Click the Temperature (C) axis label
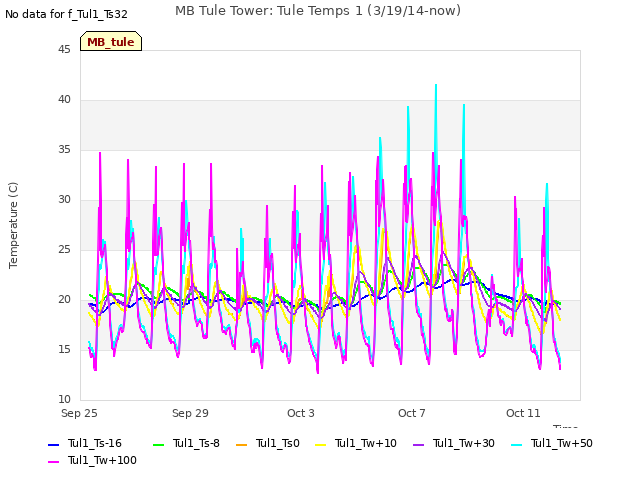The image size is (640, 480). click(x=13, y=225)
